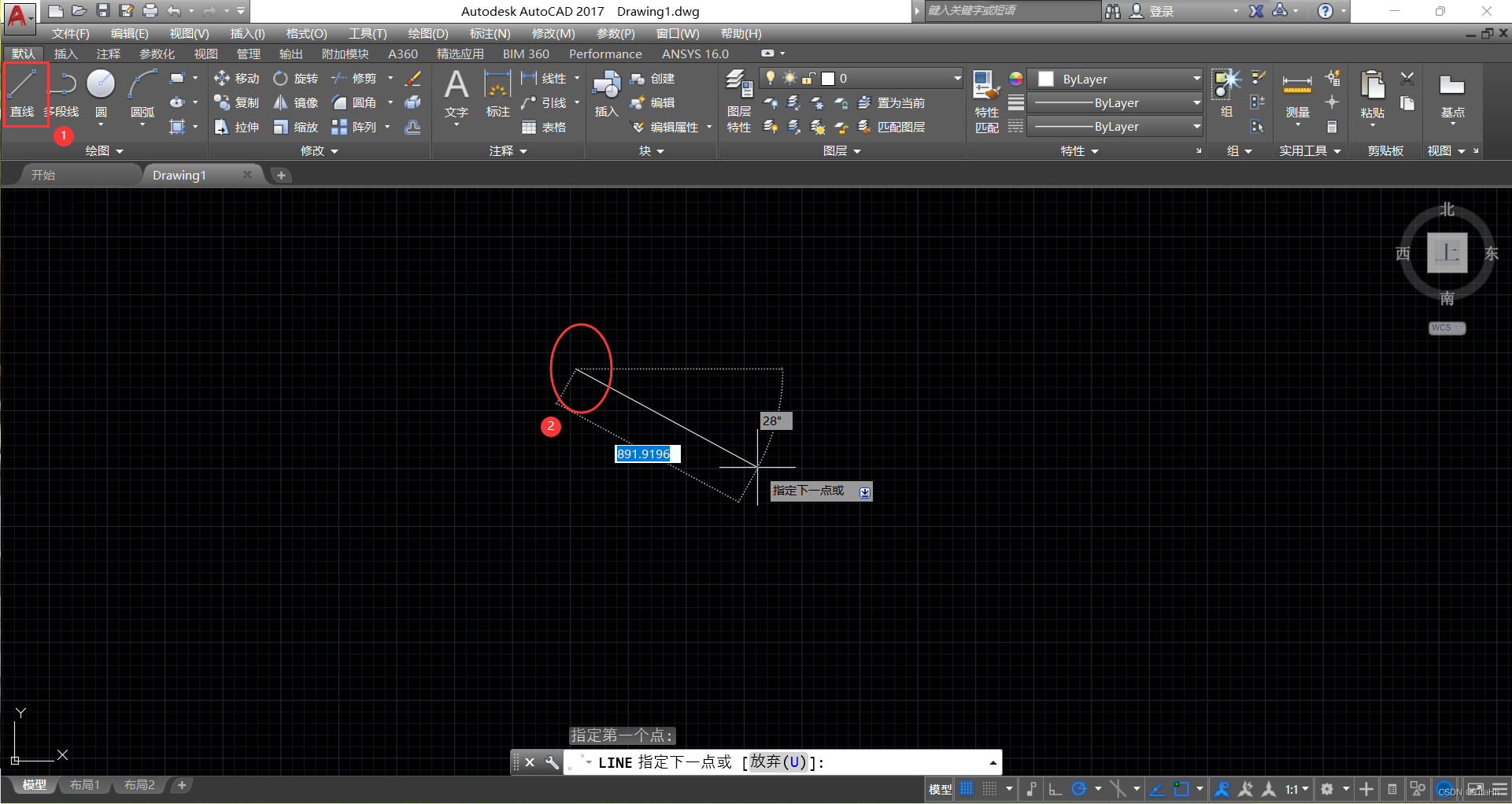1512x804 pixels.
Task: Toggle object snap tracking in status bar
Action: (1157, 788)
